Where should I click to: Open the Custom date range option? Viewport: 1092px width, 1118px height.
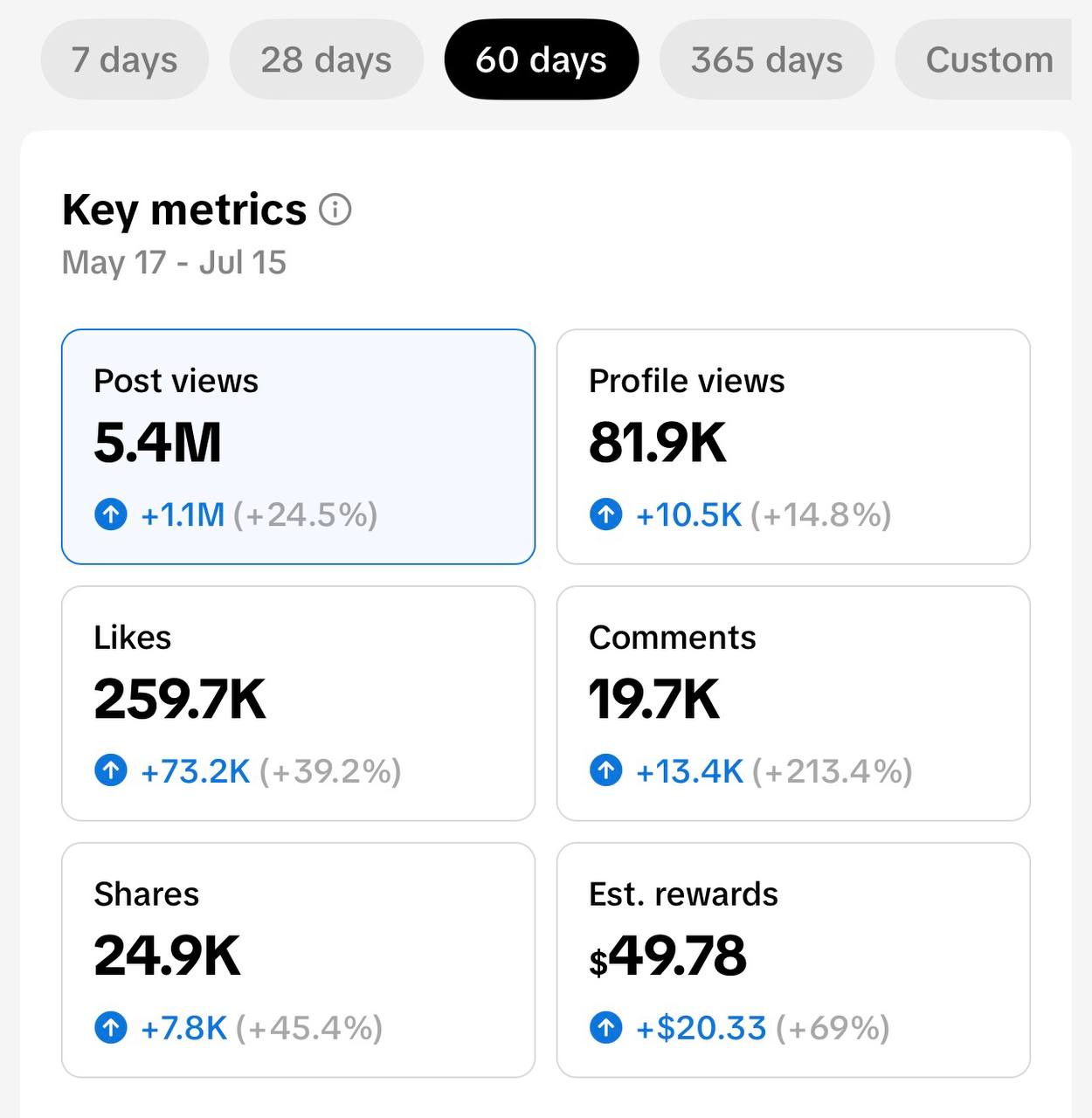click(984, 59)
